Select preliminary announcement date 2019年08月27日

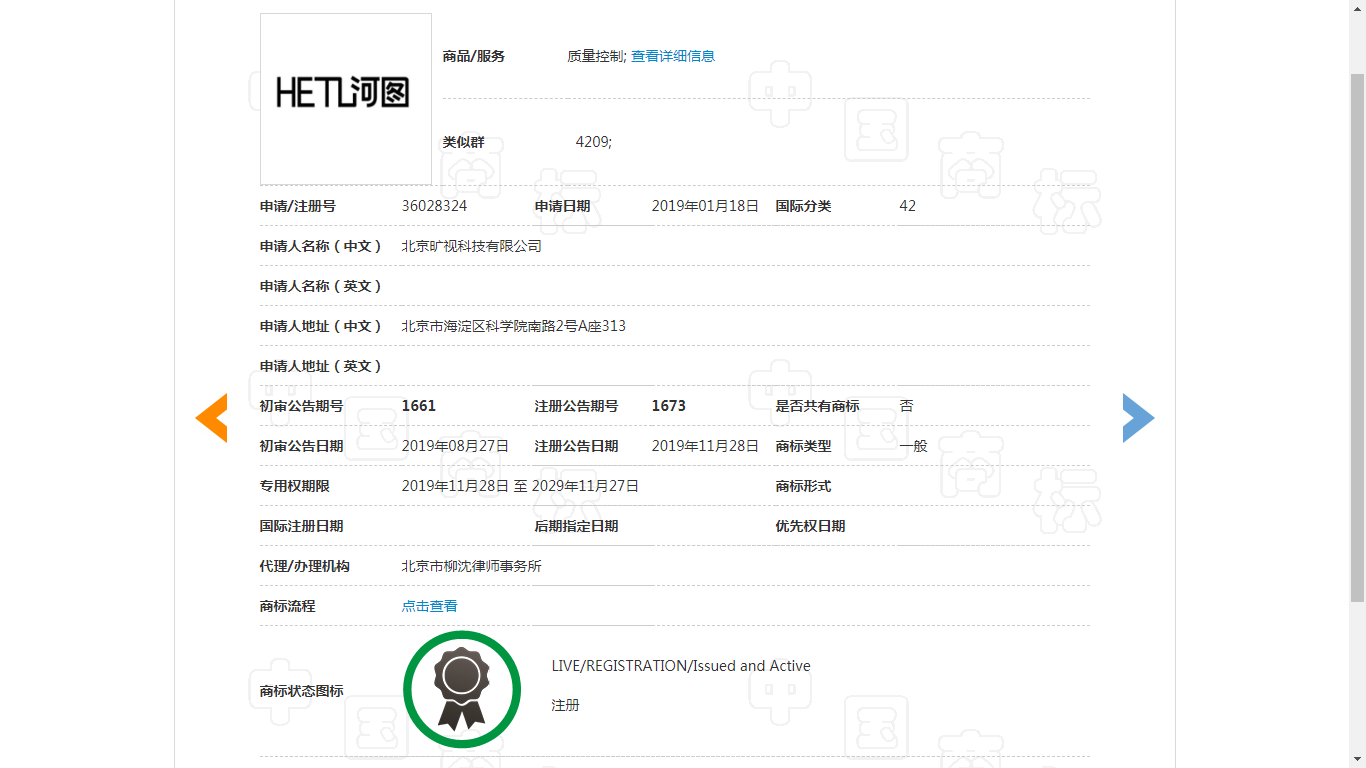click(455, 446)
